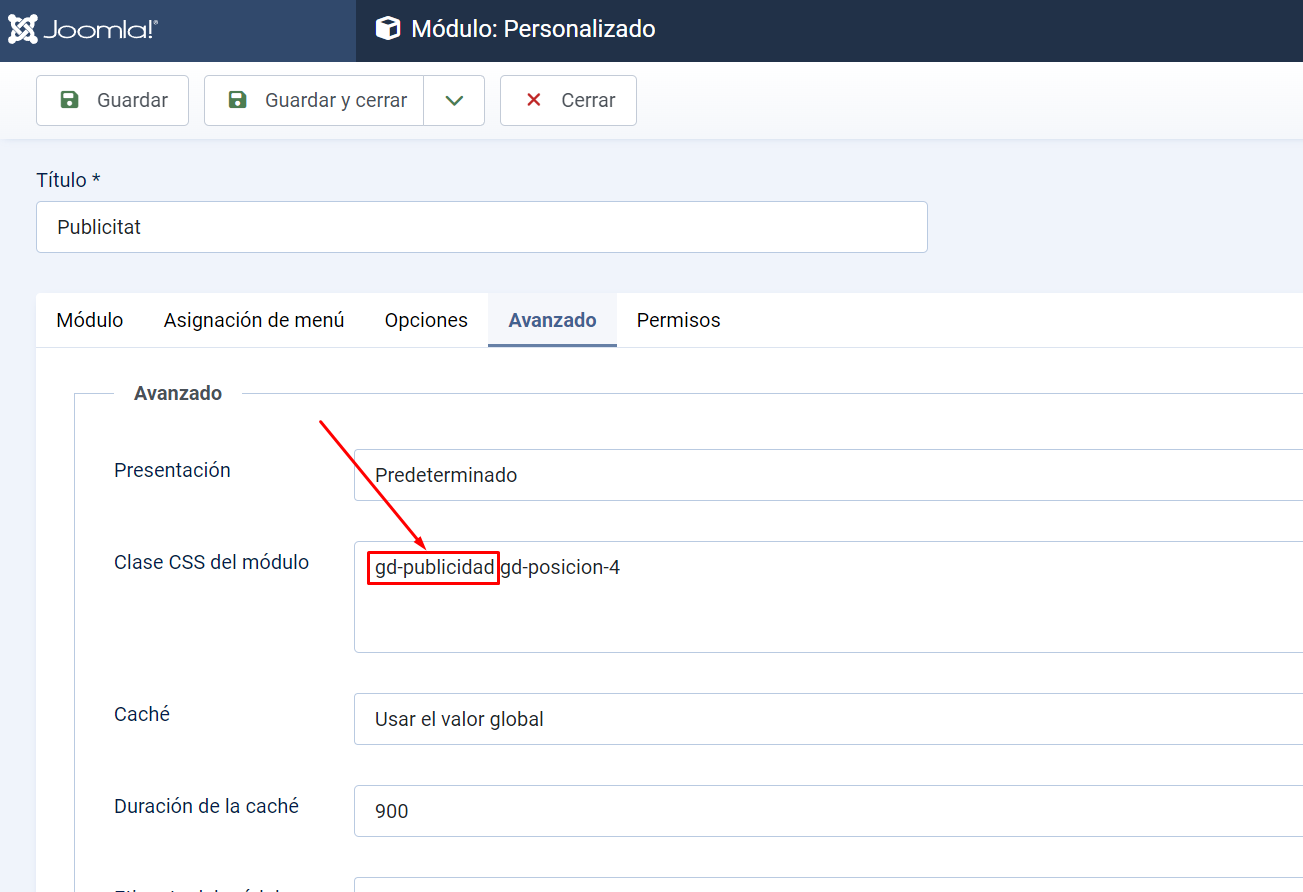Go to the Opciones tab

click(x=426, y=320)
